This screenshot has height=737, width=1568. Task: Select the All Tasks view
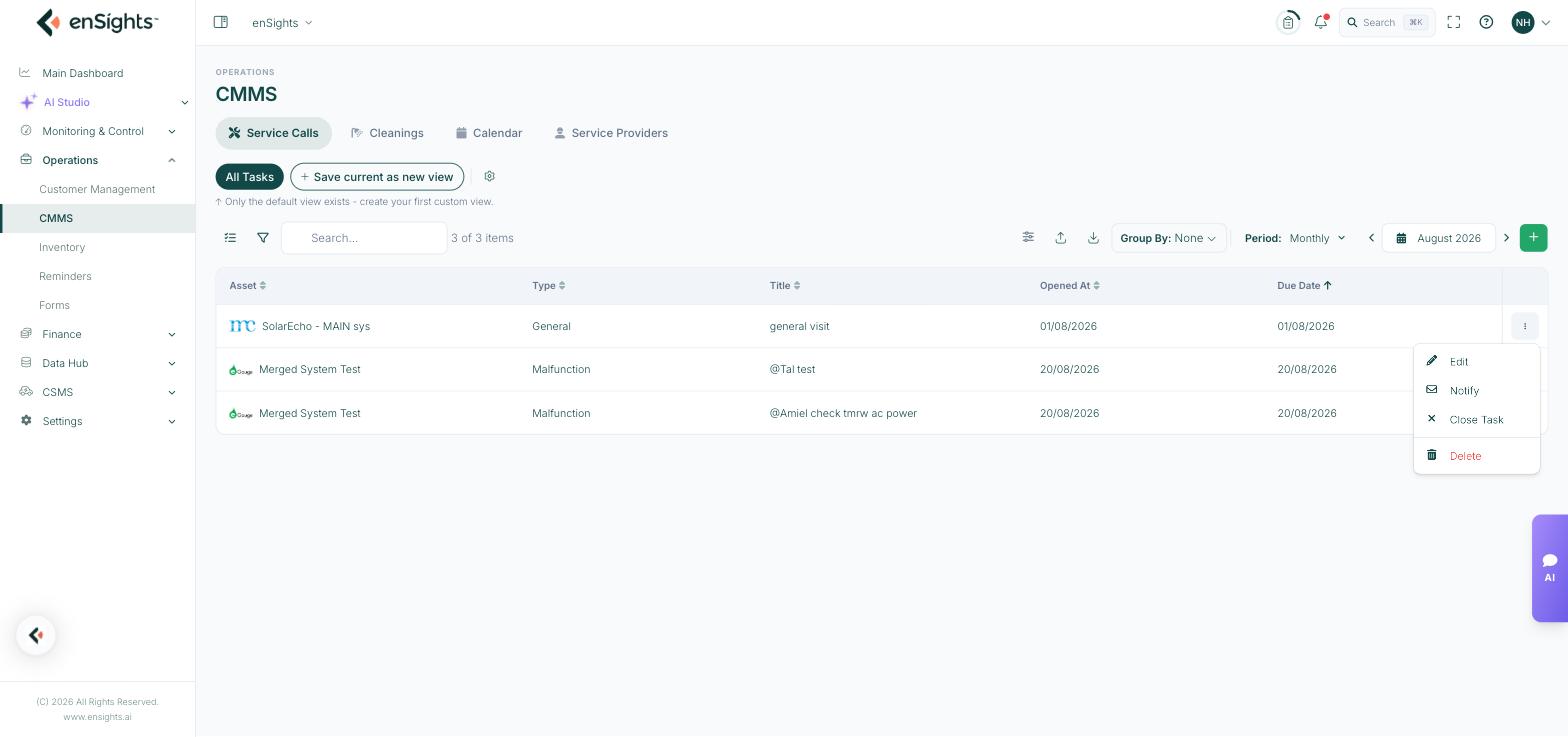[x=249, y=177]
